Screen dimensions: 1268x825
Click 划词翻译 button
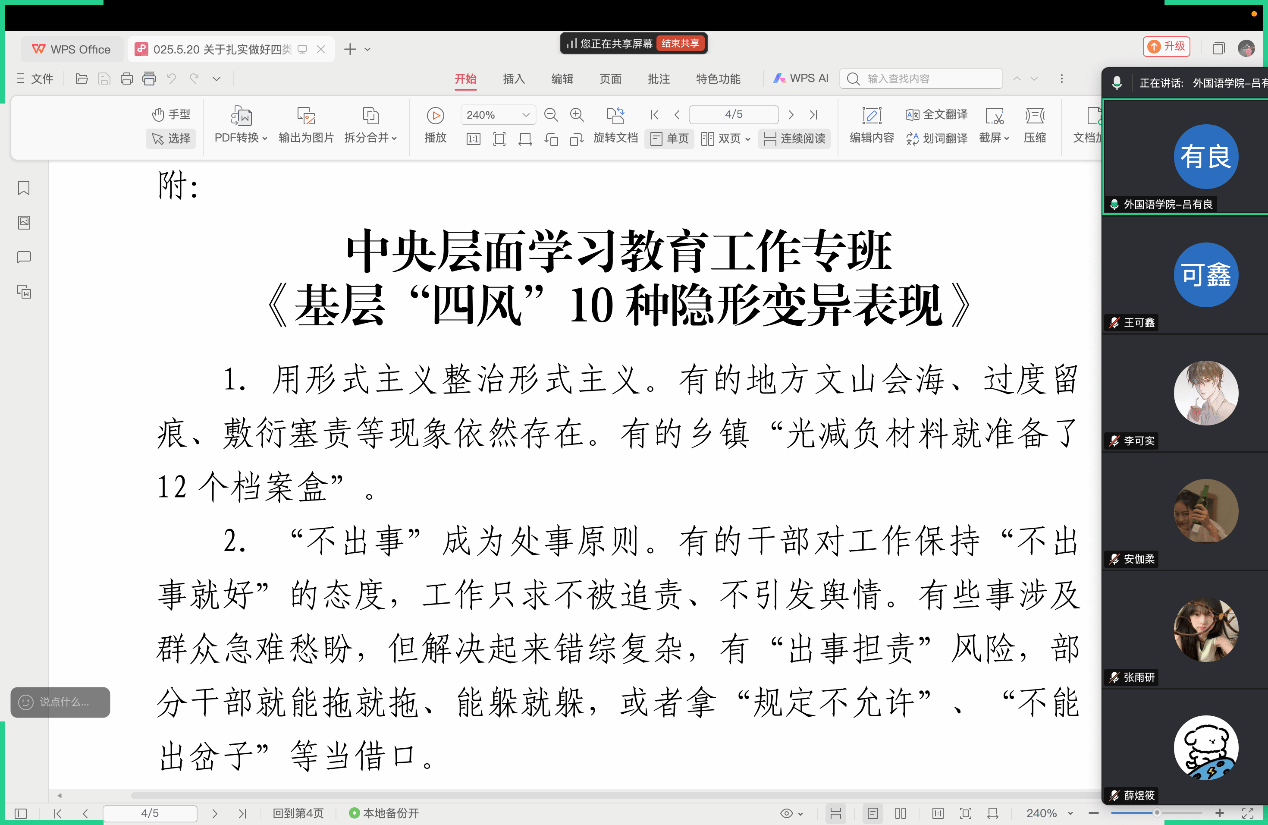pos(937,139)
